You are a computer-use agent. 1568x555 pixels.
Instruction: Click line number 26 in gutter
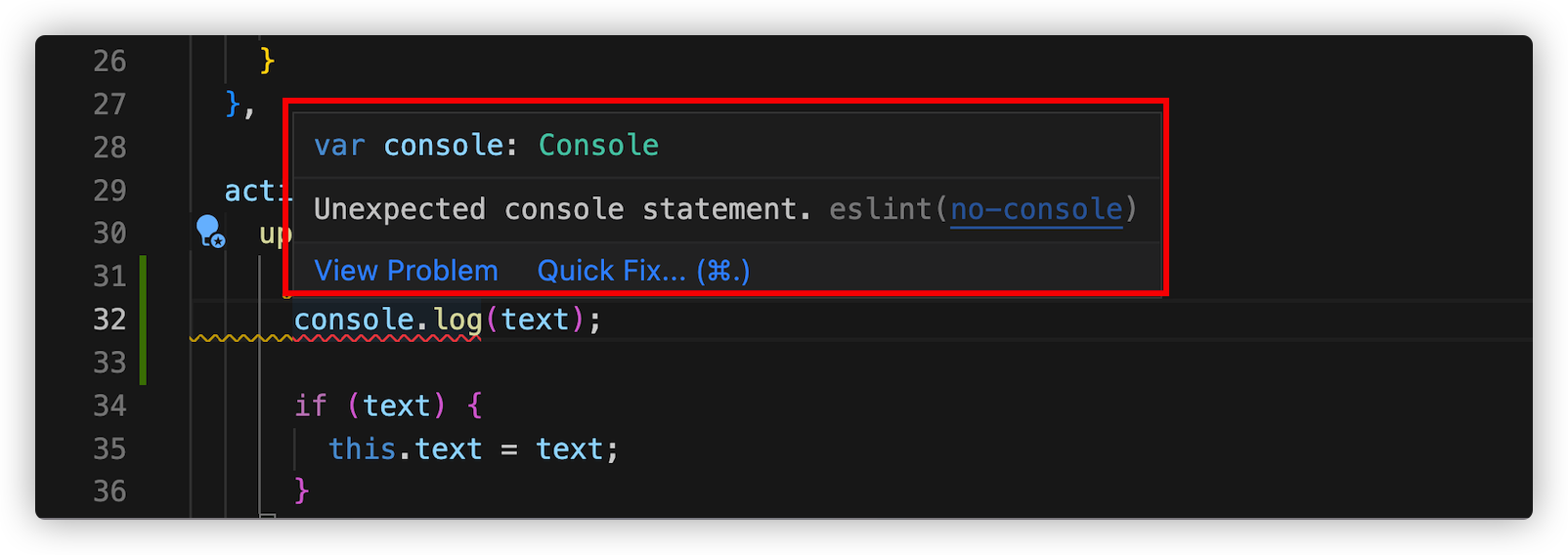(x=109, y=62)
